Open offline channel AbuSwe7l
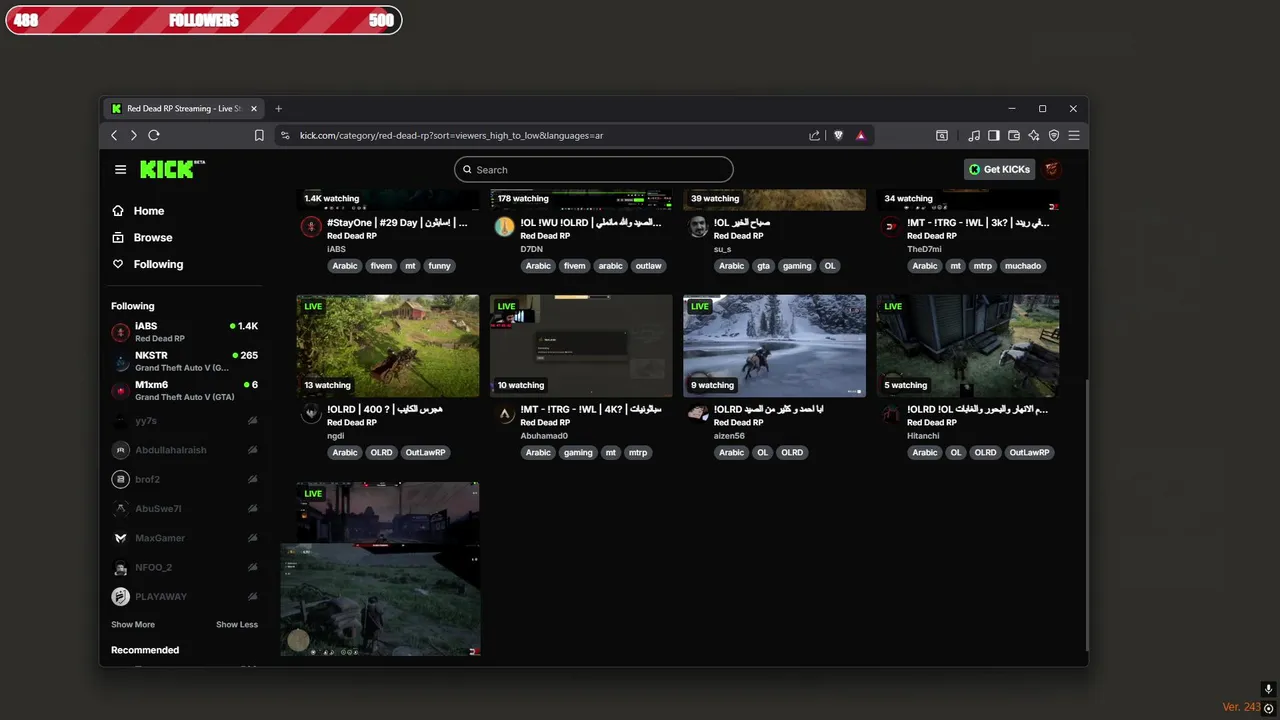The height and width of the screenshot is (720, 1280). [x=185, y=508]
